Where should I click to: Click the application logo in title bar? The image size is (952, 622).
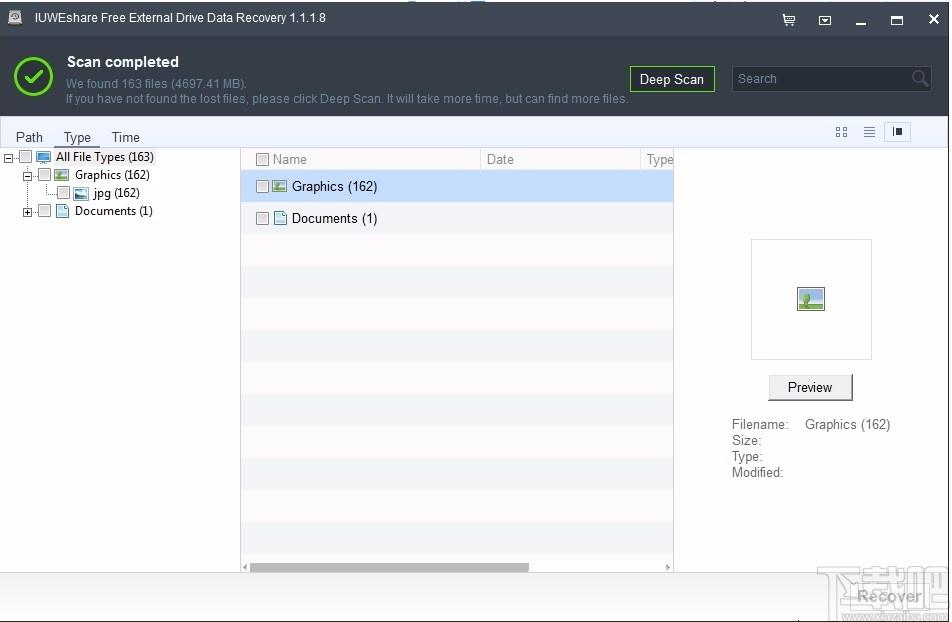(15, 18)
